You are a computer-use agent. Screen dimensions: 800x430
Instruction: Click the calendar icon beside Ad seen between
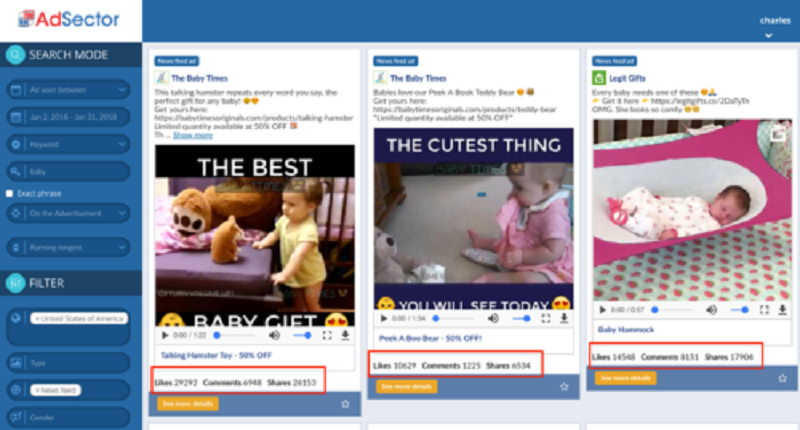point(16,90)
